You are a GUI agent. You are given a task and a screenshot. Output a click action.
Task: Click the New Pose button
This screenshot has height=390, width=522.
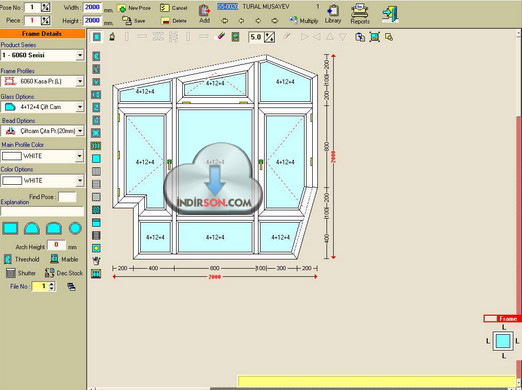(x=134, y=8)
